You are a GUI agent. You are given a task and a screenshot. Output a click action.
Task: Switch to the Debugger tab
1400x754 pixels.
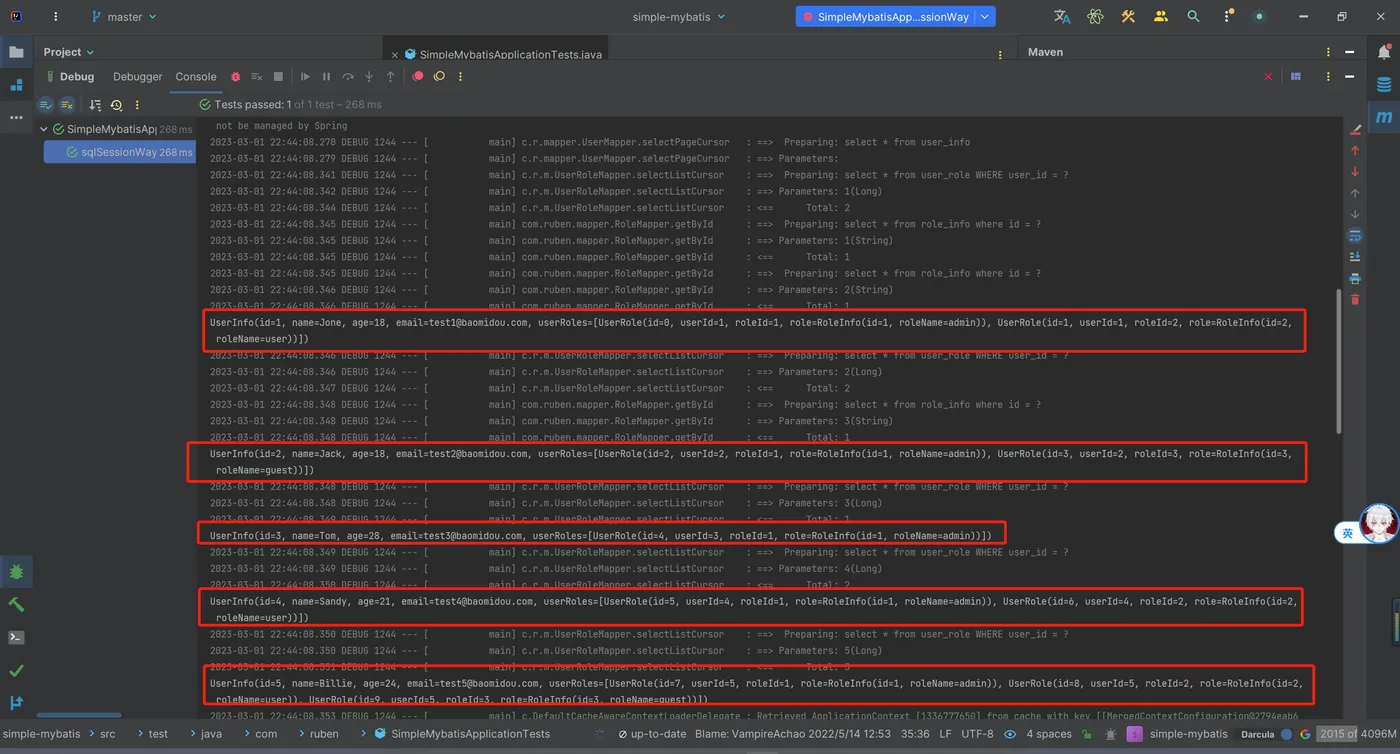(x=137, y=76)
